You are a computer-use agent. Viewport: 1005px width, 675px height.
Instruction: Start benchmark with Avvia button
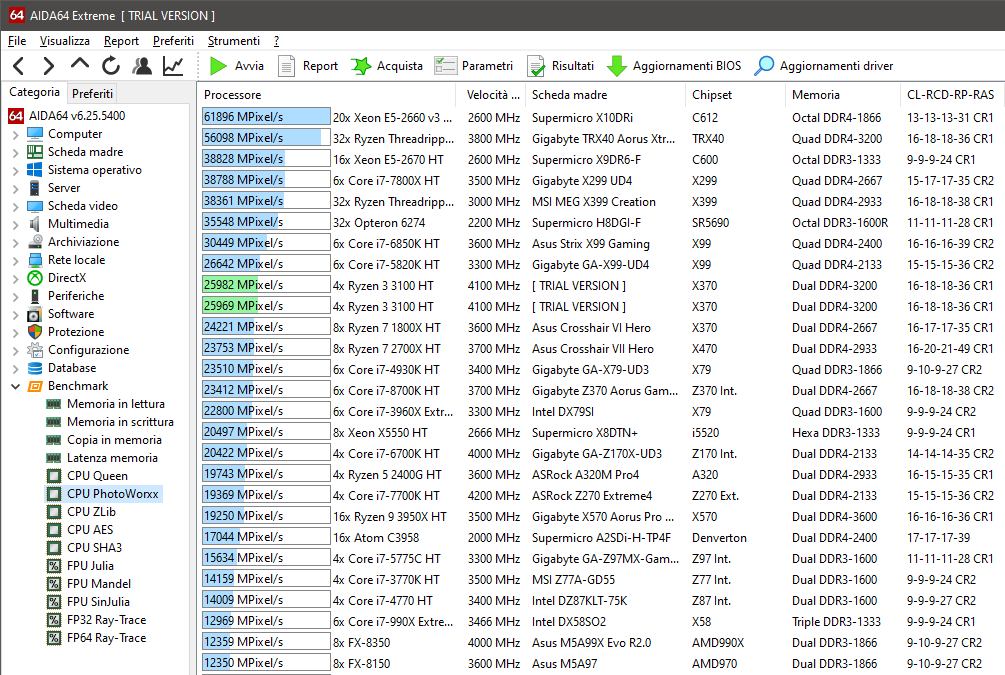coord(237,66)
